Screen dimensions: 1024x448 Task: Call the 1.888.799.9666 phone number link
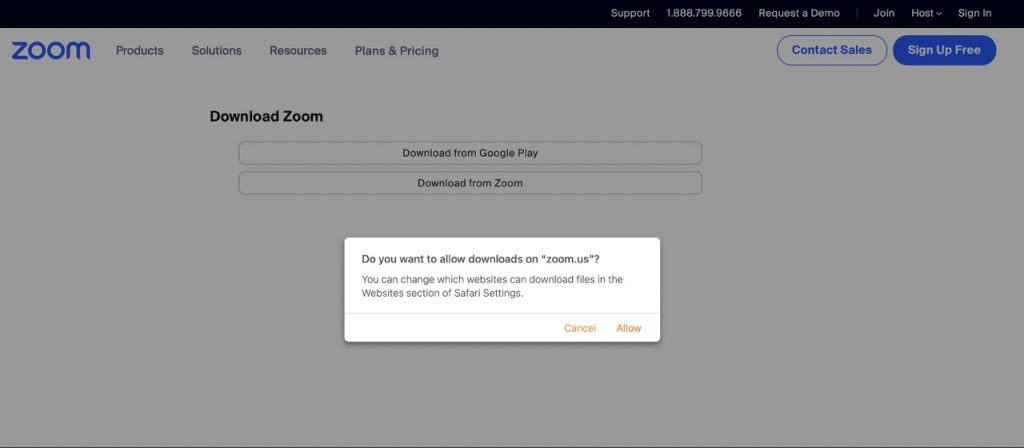tap(704, 13)
